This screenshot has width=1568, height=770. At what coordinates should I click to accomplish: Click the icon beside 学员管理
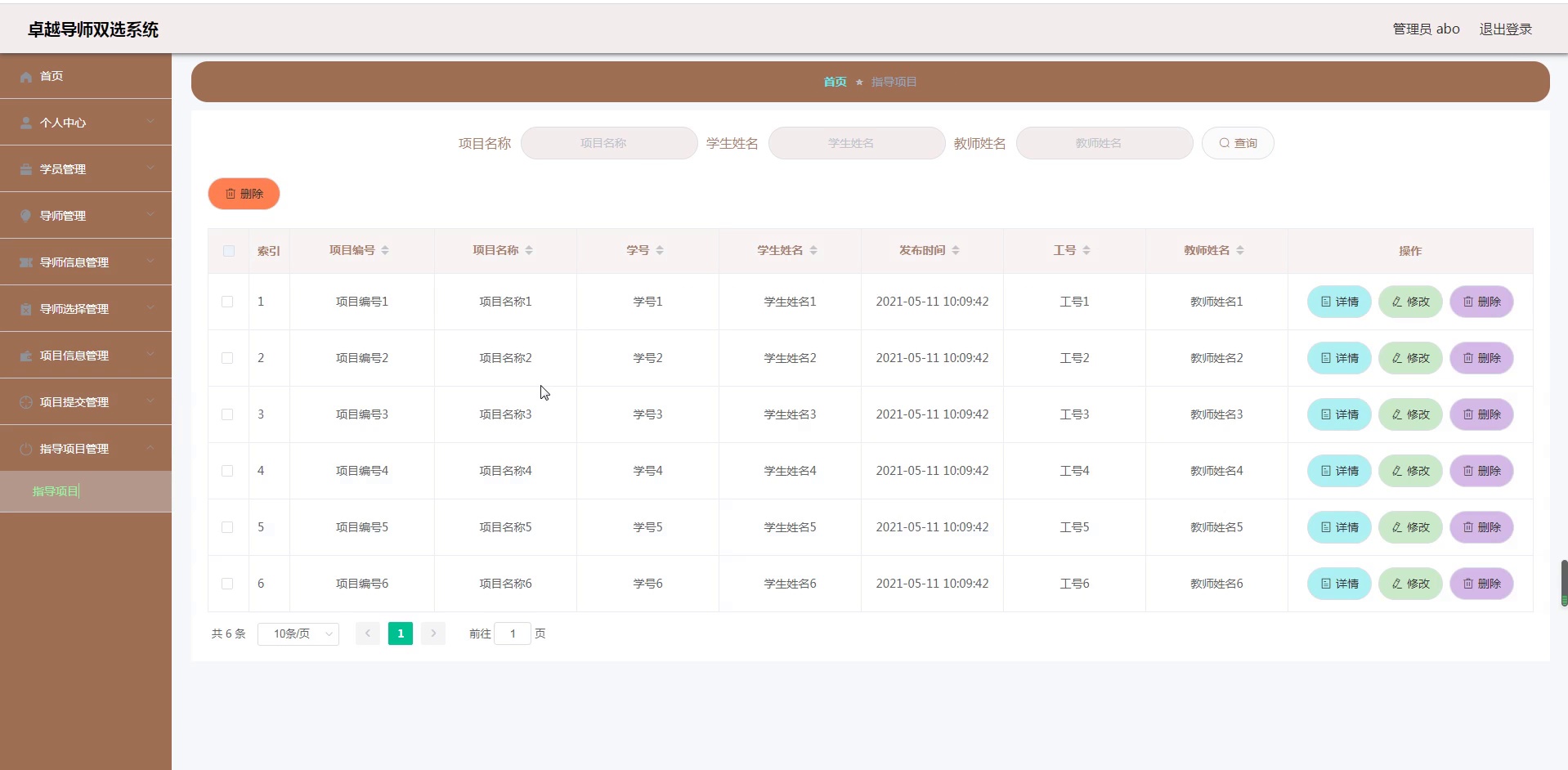point(26,169)
